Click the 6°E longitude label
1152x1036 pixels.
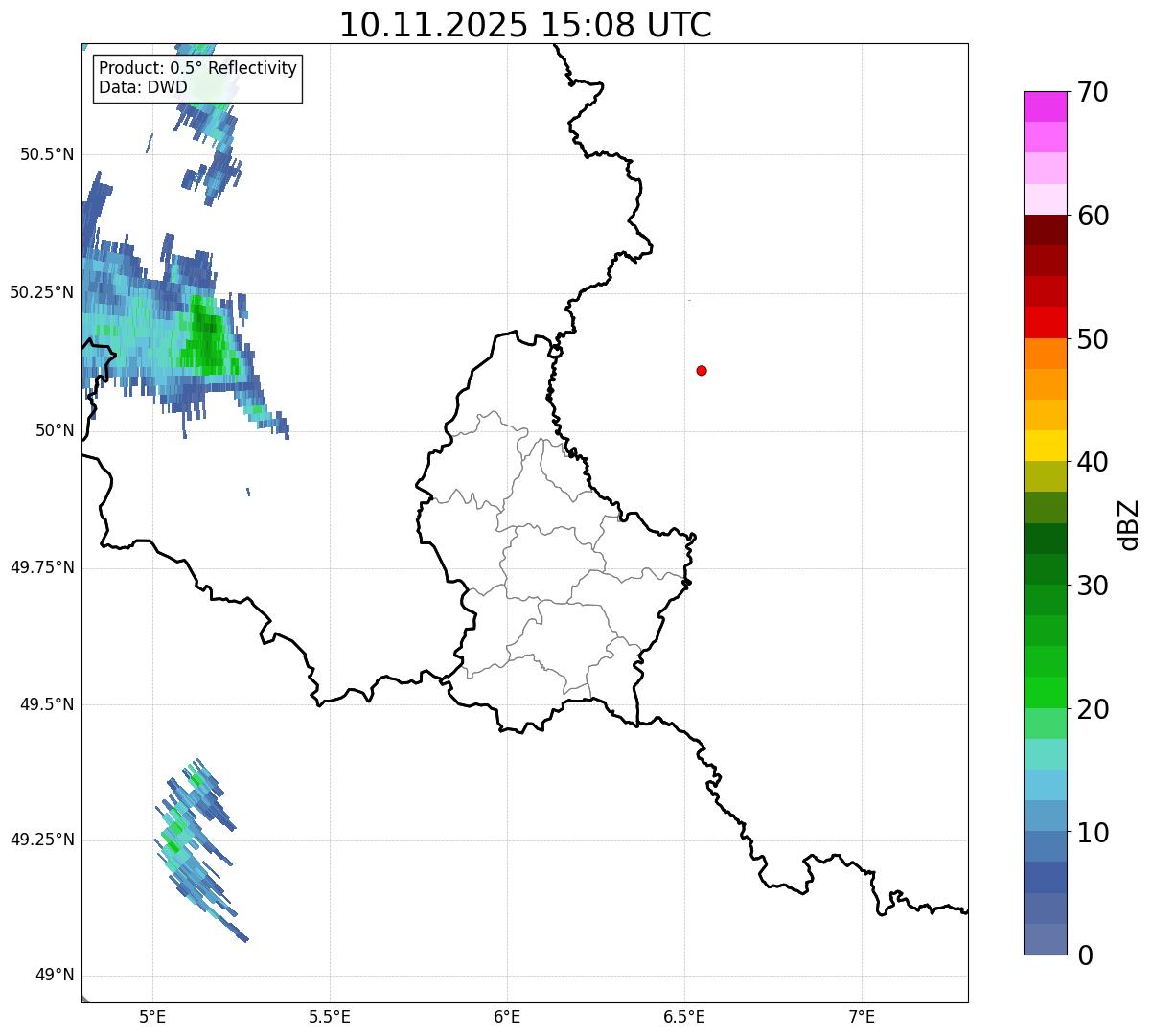coord(507,1016)
